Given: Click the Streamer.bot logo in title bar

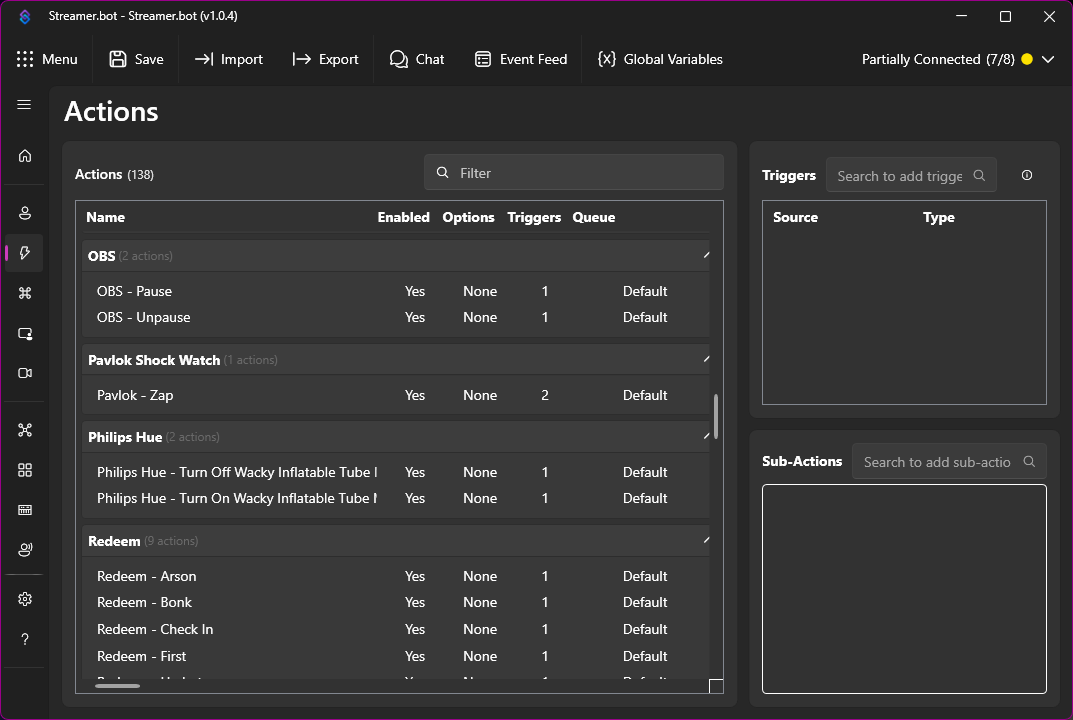Looking at the screenshot, I should coord(25,16).
